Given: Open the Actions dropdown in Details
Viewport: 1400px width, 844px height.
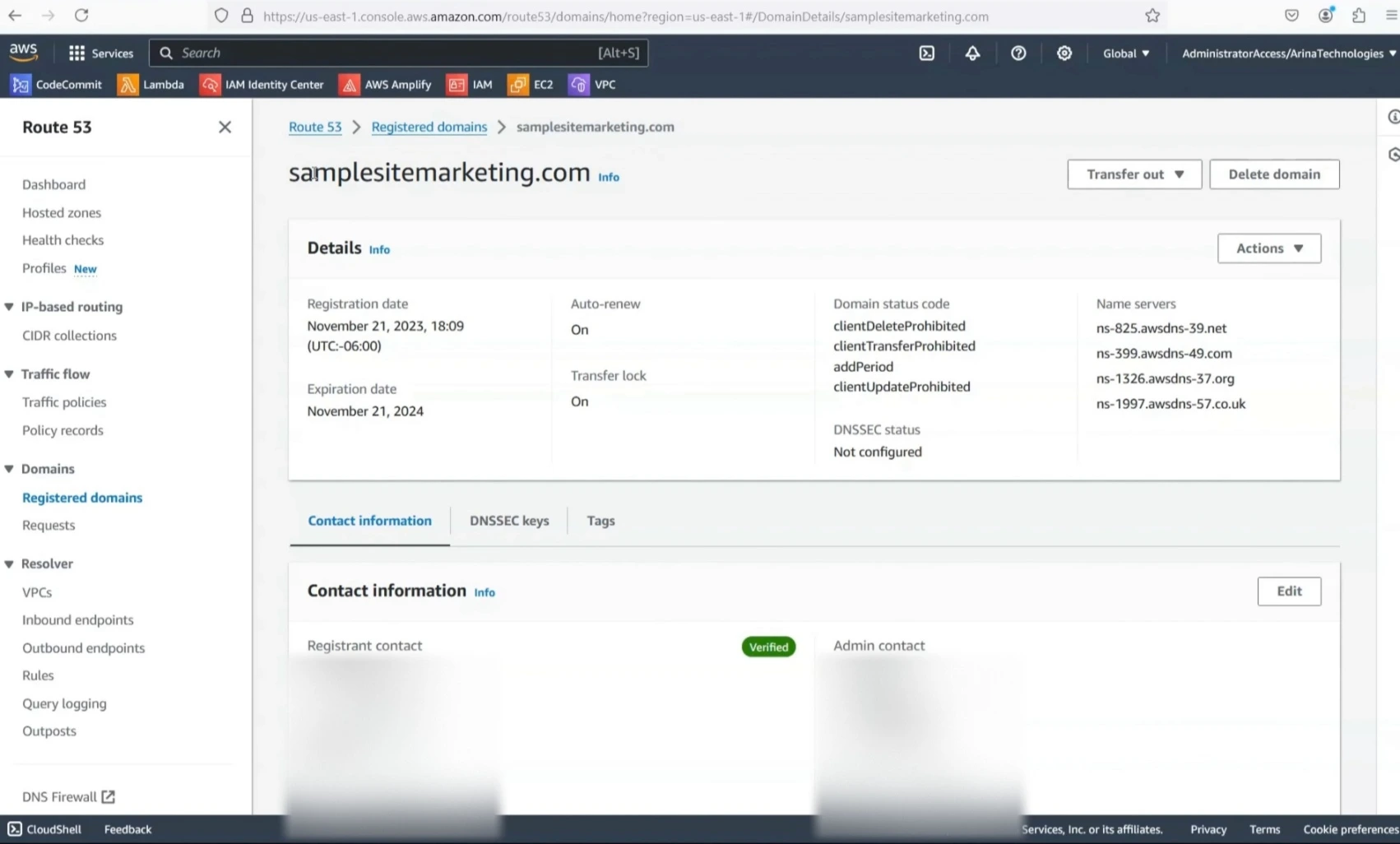Looking at the screenshot, I should 1268,248.
